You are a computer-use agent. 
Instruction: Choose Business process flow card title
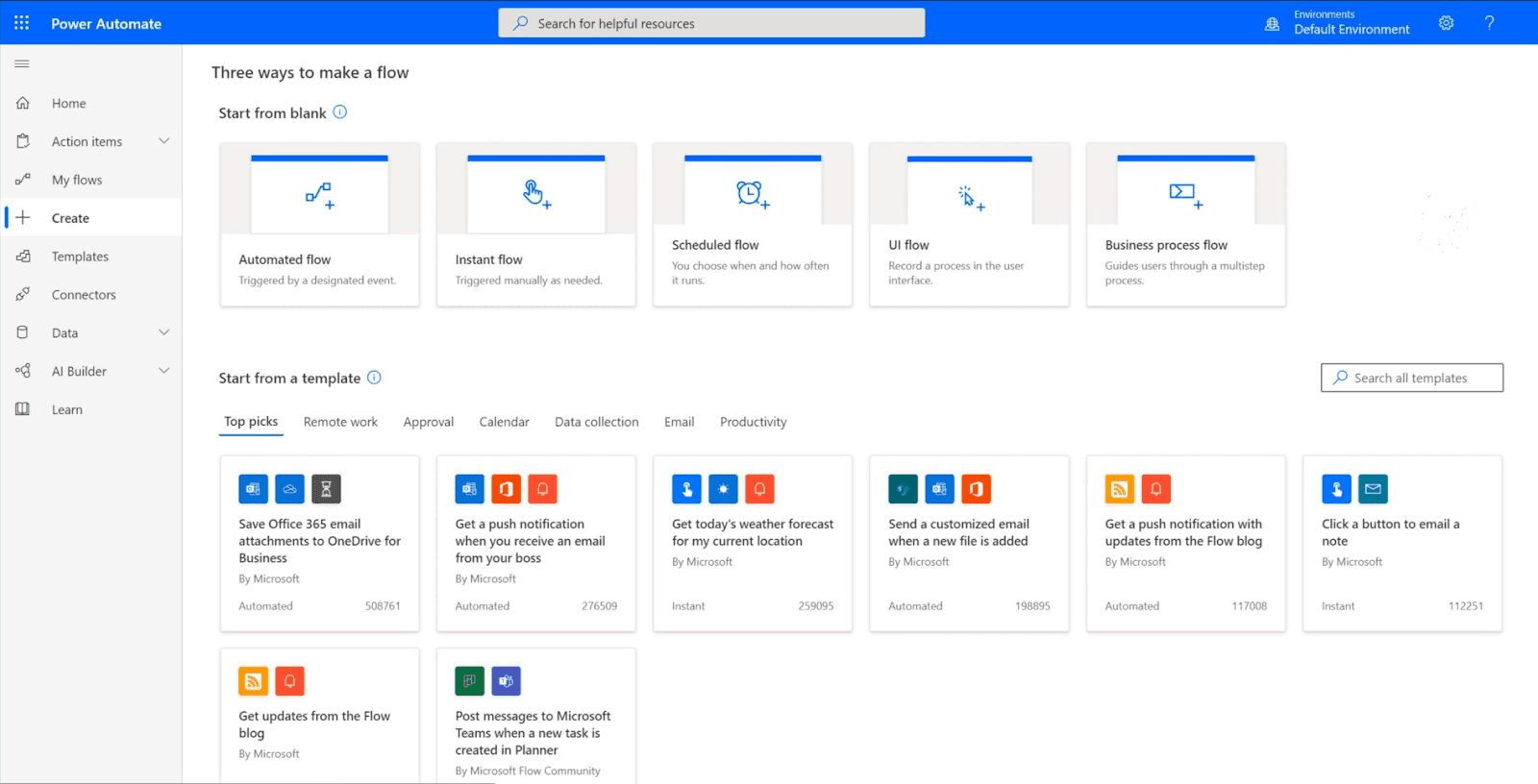[x=1166, y=245]
